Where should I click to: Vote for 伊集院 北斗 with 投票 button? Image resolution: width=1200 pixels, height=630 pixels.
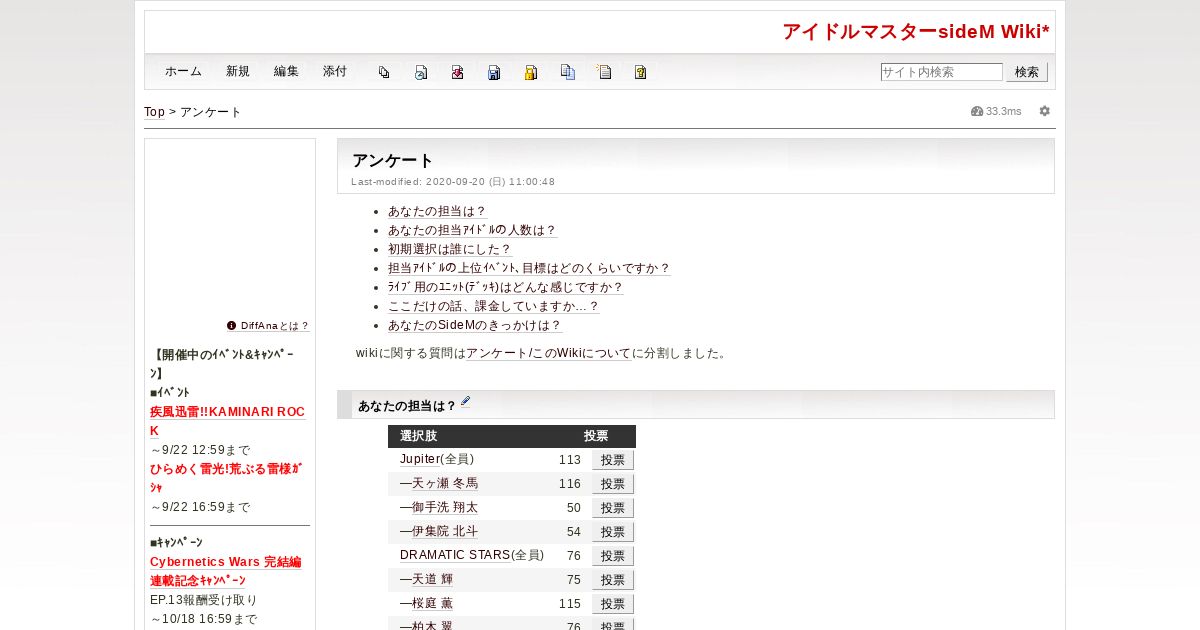(613, 532)
